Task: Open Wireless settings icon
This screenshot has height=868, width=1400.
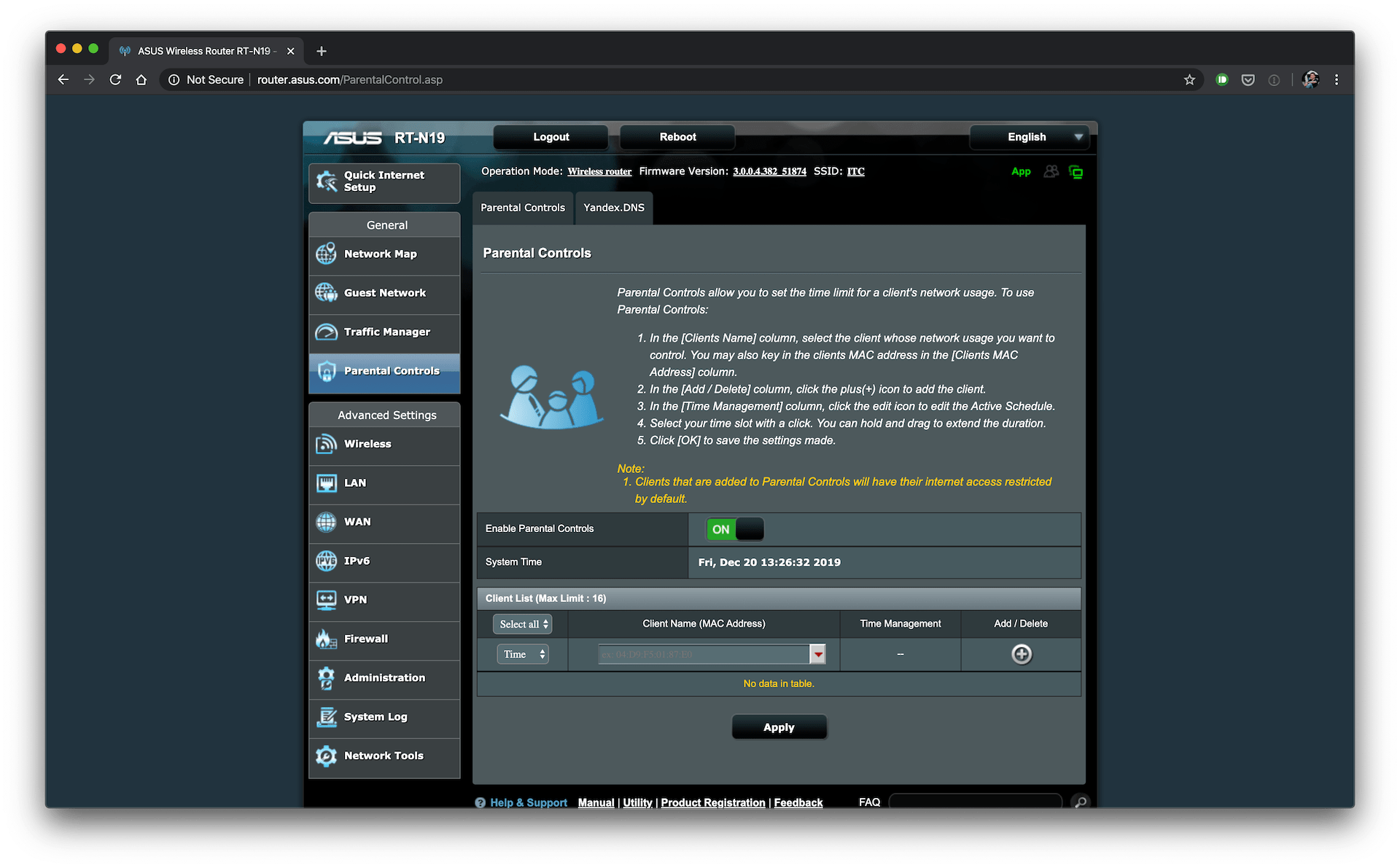Action: [326, 444]
